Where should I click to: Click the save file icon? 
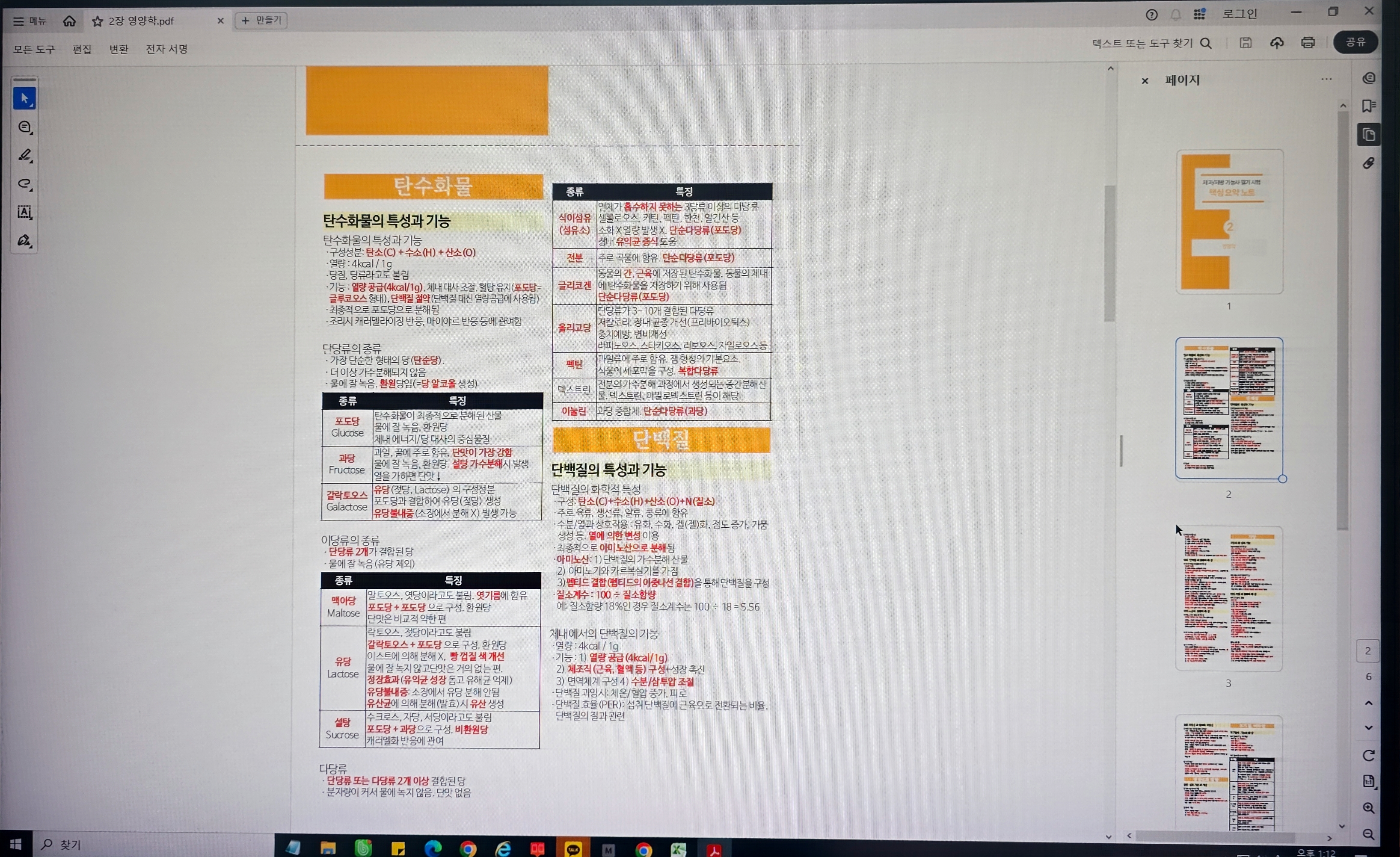[x=1246, y=43]
